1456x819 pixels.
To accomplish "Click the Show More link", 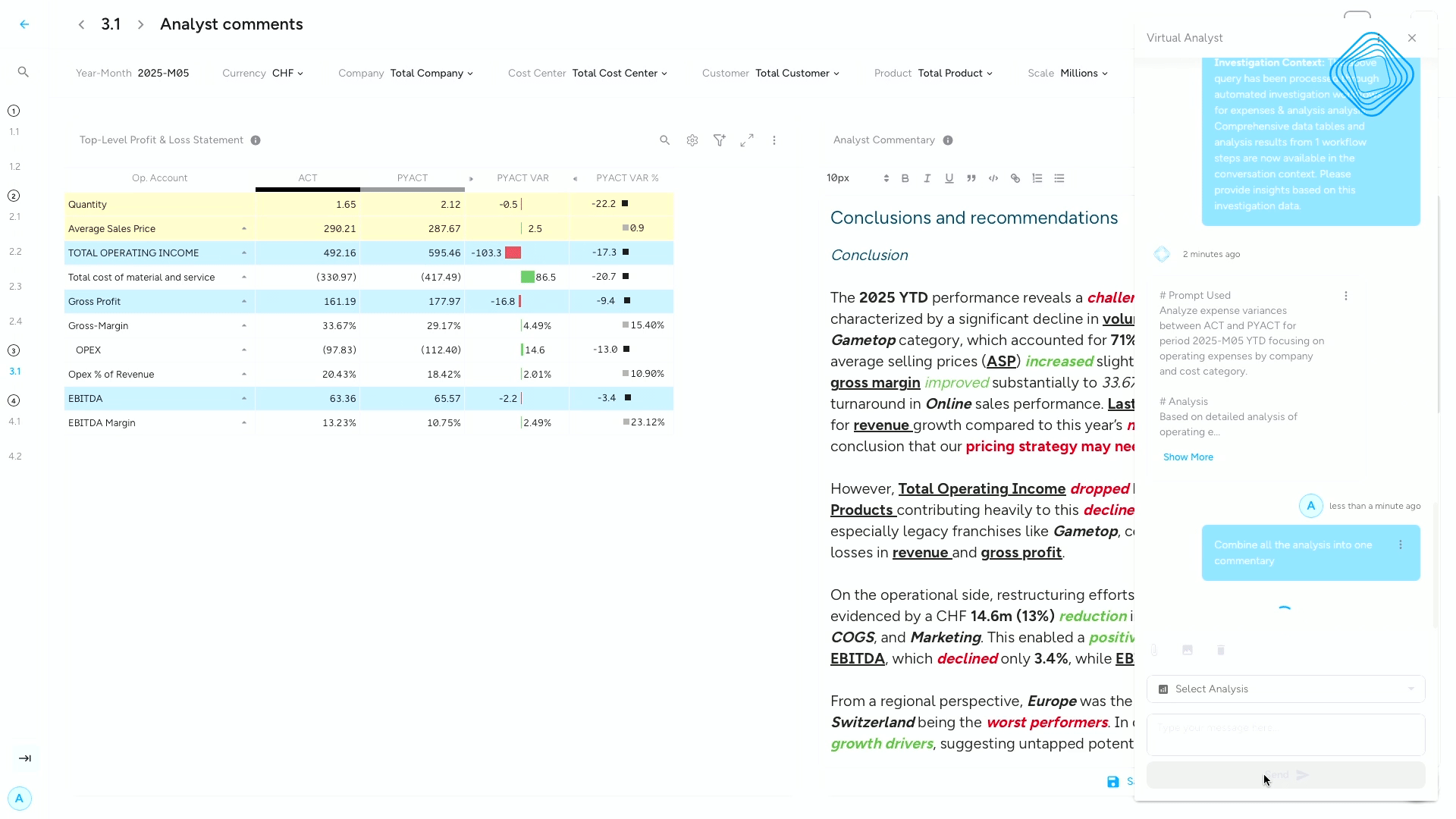I will tap(1188, 457).
